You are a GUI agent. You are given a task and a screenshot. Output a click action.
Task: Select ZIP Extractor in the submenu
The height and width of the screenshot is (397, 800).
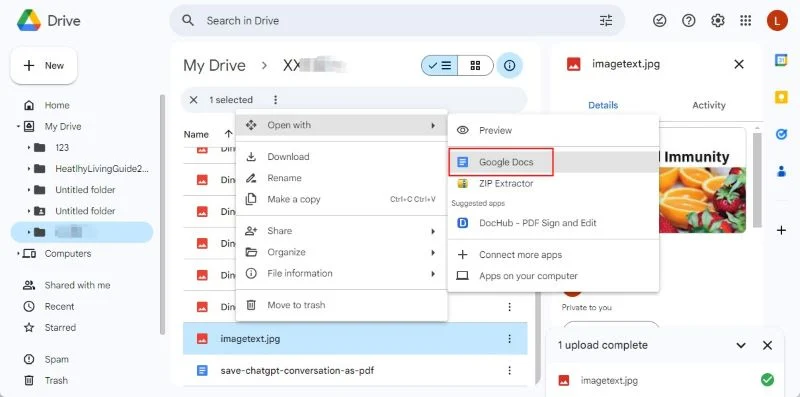(x=553, y=184)
